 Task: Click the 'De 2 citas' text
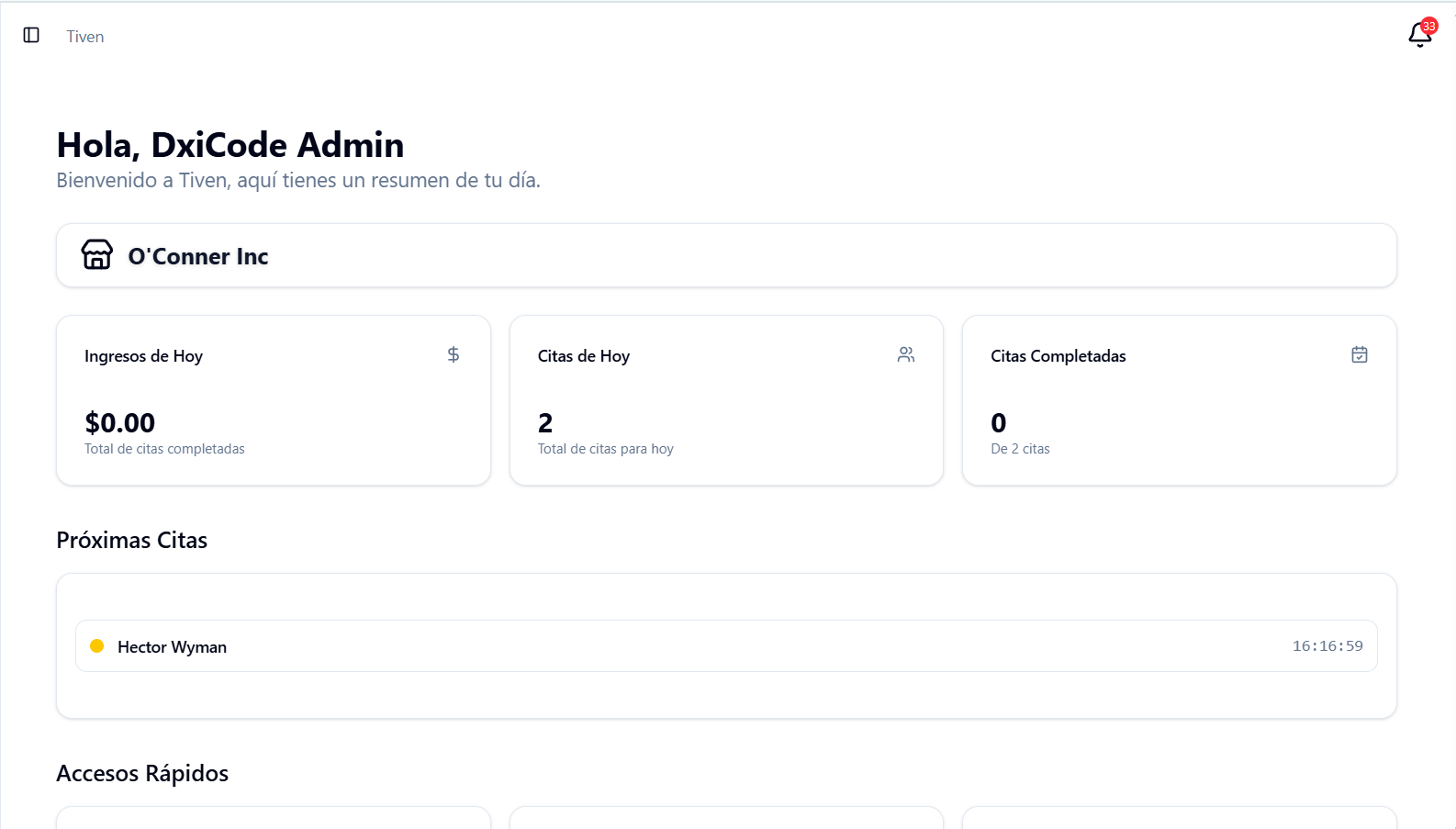[1020, 449]
